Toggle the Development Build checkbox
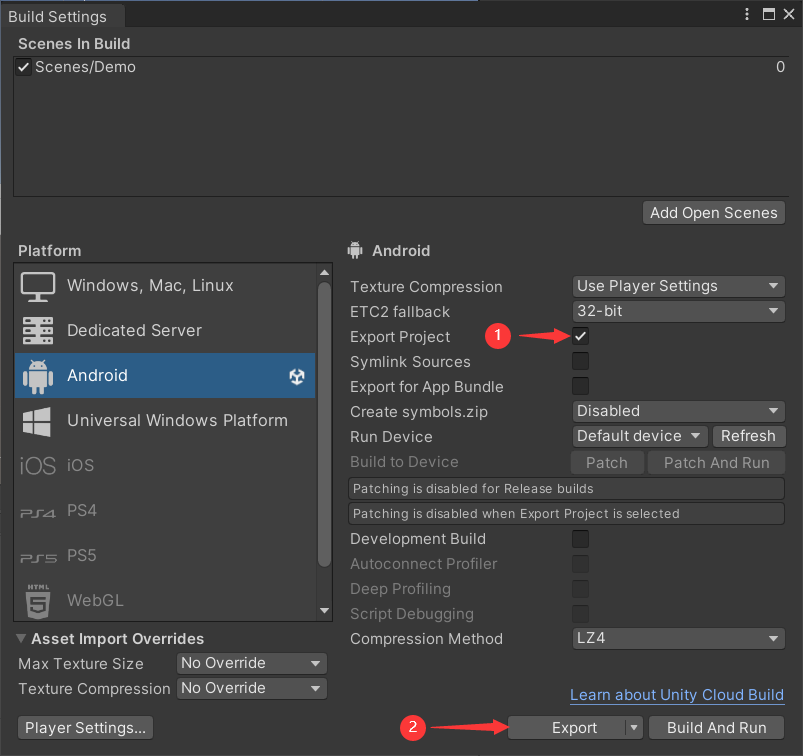The image size is (803, 756). point(580,539)
